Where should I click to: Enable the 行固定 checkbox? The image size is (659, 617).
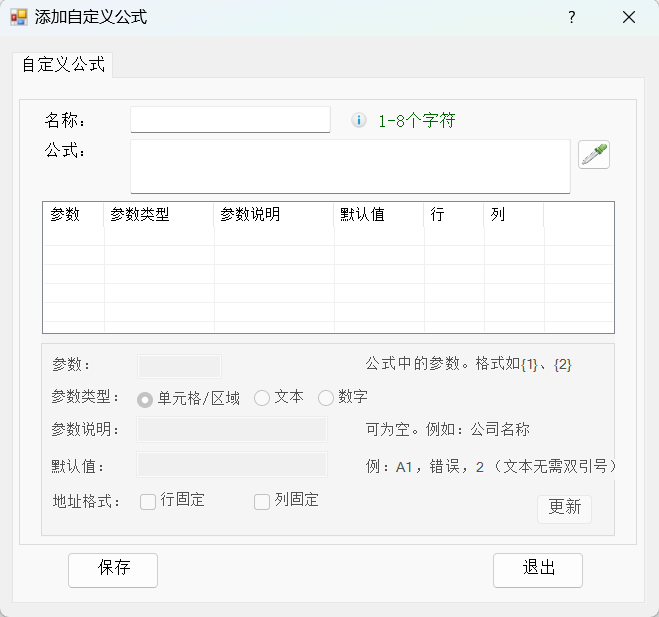pos(148,501)
